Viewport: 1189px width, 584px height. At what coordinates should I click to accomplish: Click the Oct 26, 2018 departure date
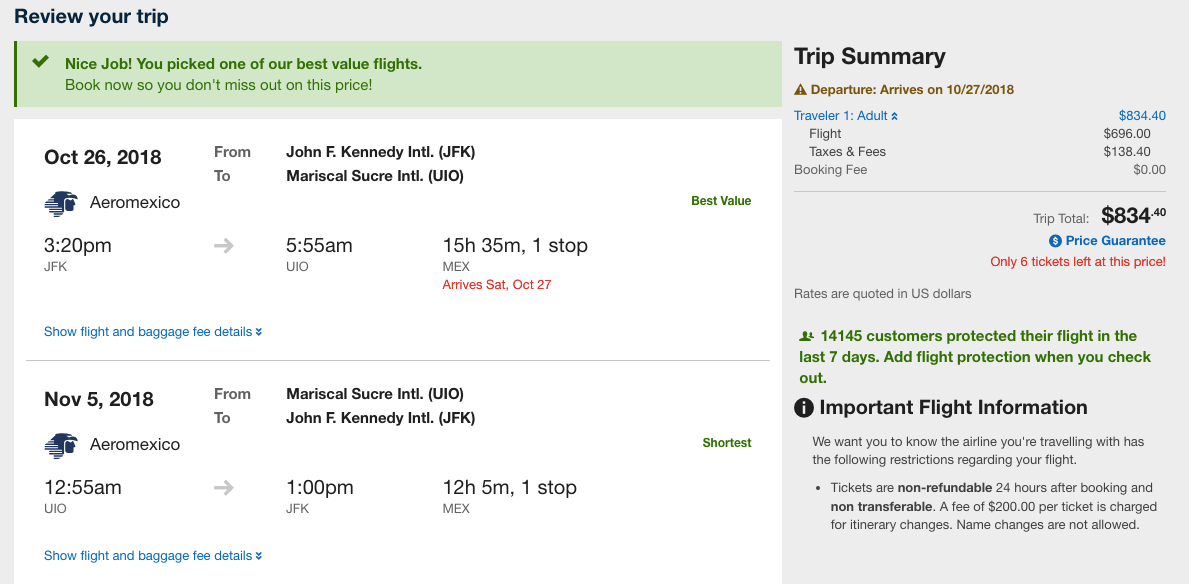(x=102, y=157)
